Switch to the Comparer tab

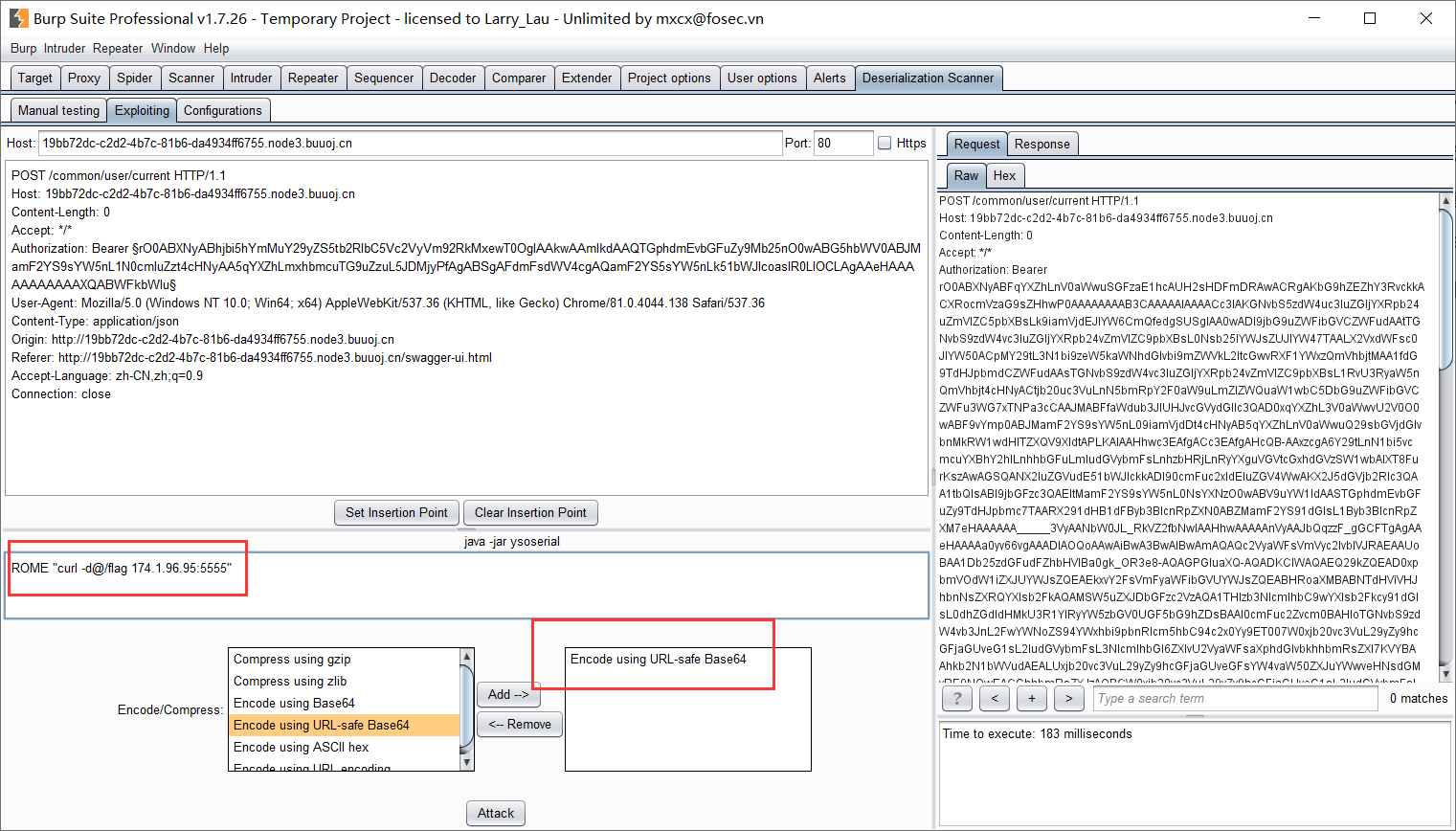(519, 78)
